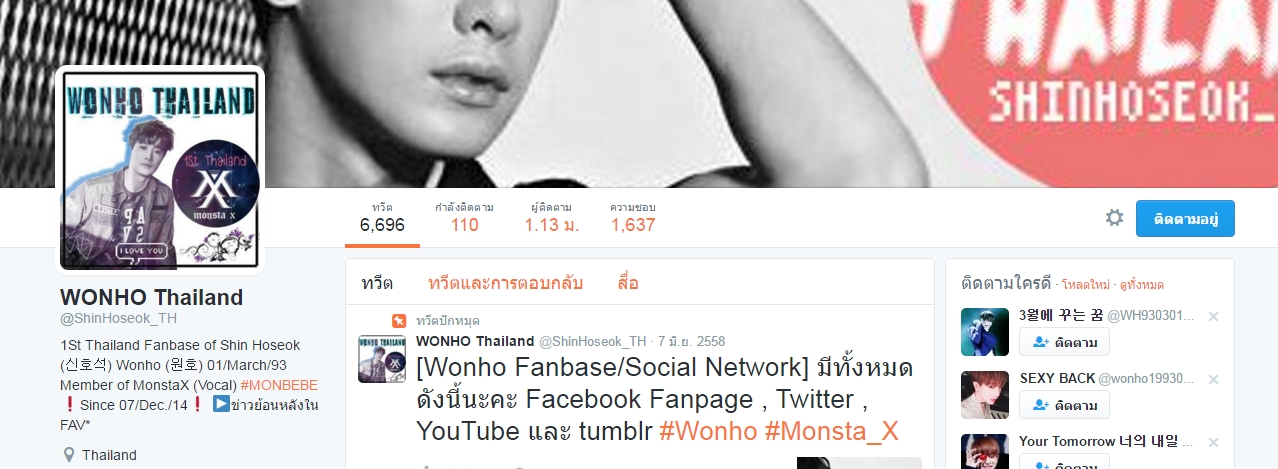Click the #Wonho hashtag in pinned tweet
Image resolution: width=1278 pixels, height=469 pixels.
[x=707, y=430]
